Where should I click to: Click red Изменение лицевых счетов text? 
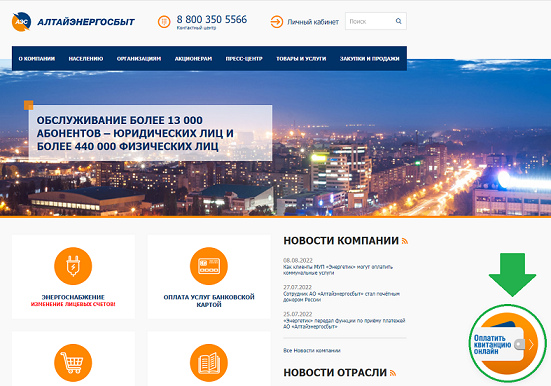73,304
